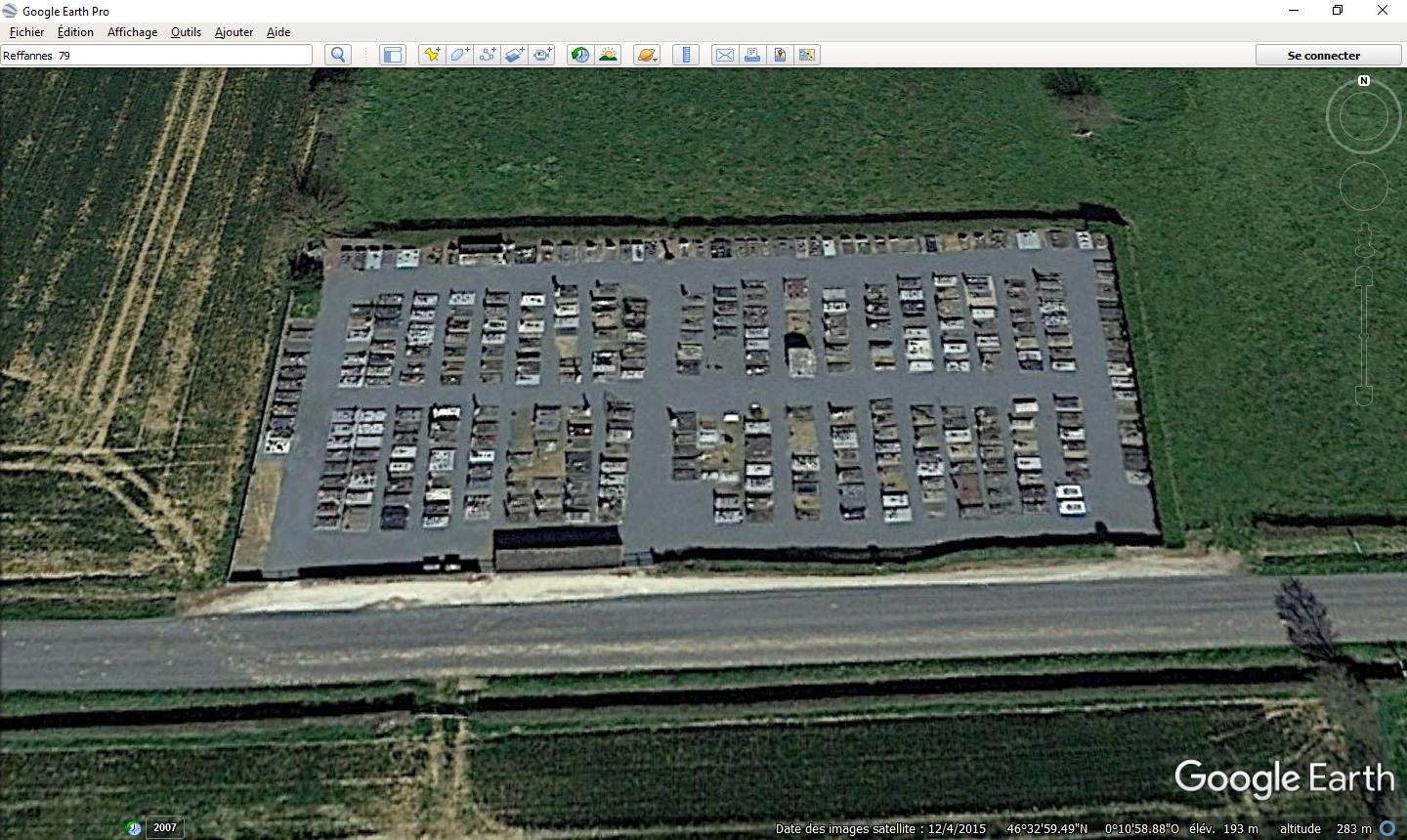Click the Google Earth Pro title bar icon
Viewport: 1407px width, 840px height.
coord(11,11)
